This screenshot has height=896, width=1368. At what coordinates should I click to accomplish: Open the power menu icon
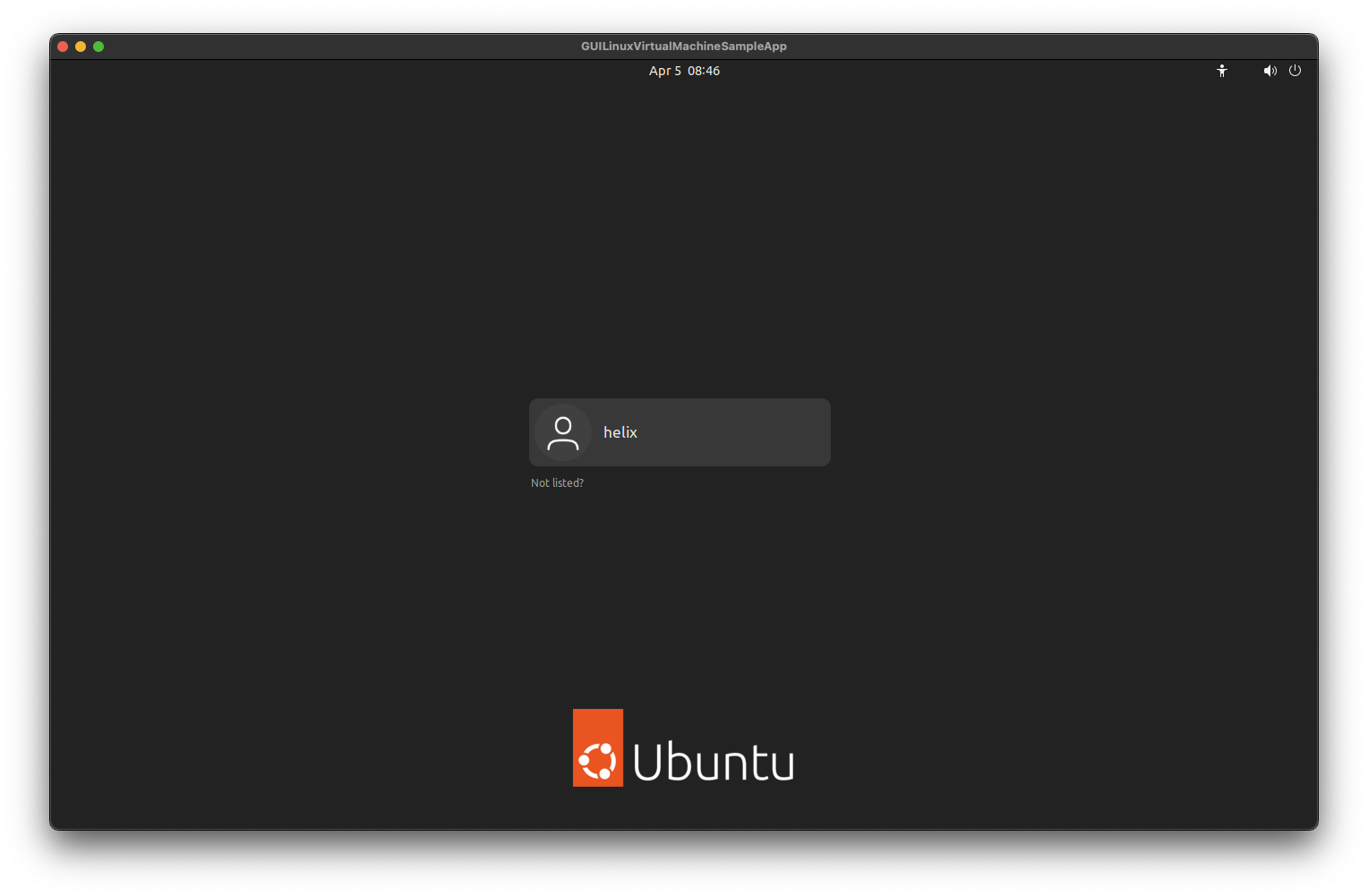point(1295,71)
